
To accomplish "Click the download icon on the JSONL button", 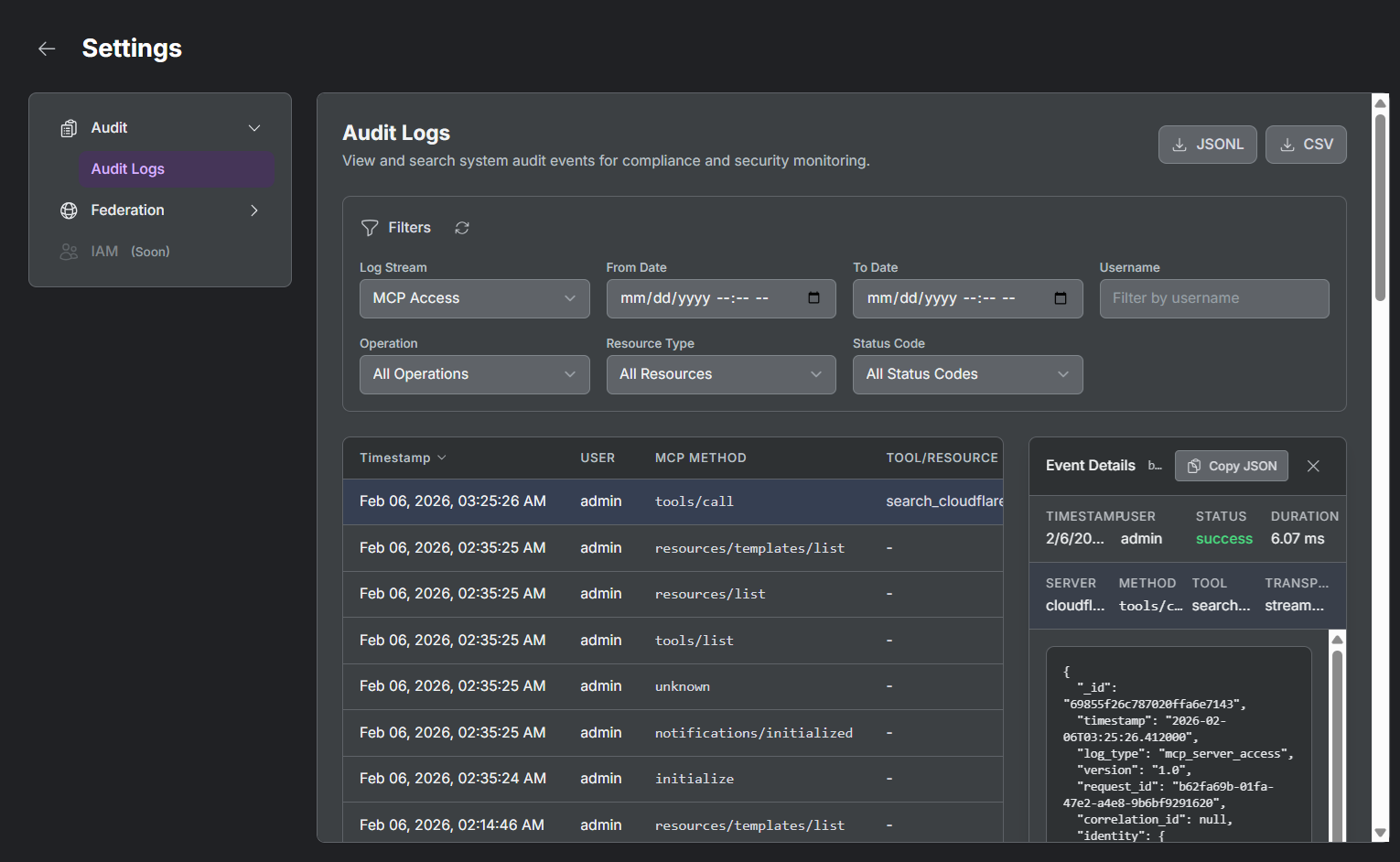I will tap(1179, 144).
